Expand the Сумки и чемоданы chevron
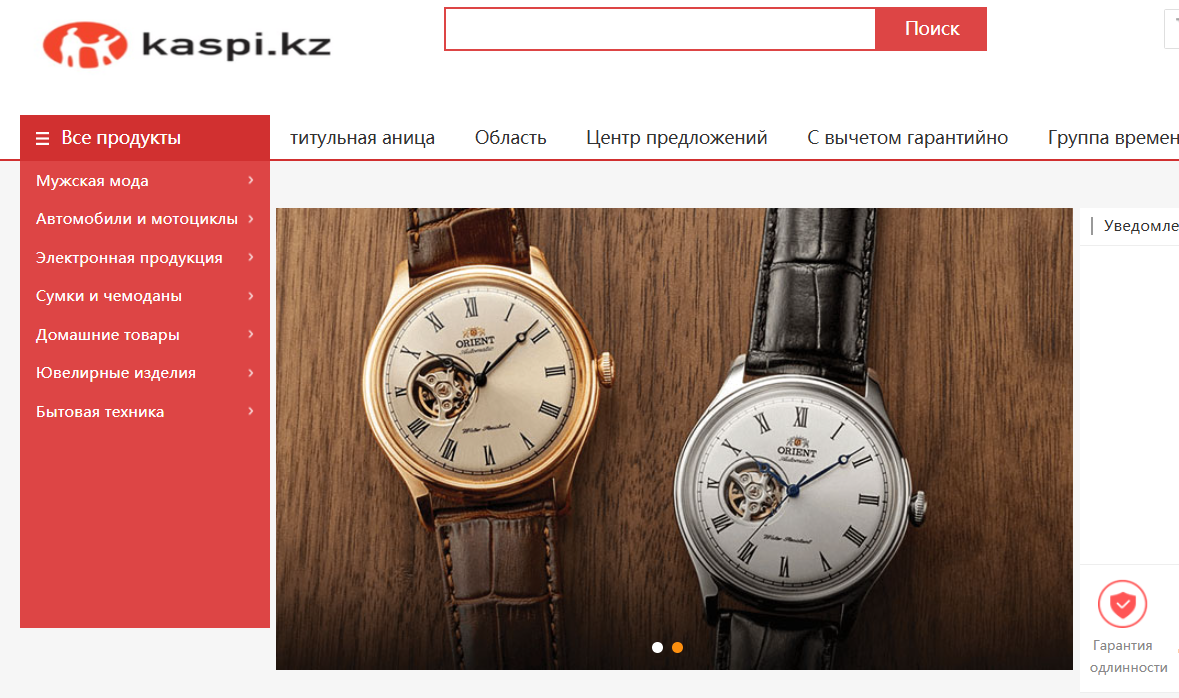This screenshot has width=1179, height=698. click(x=251, y=296)
